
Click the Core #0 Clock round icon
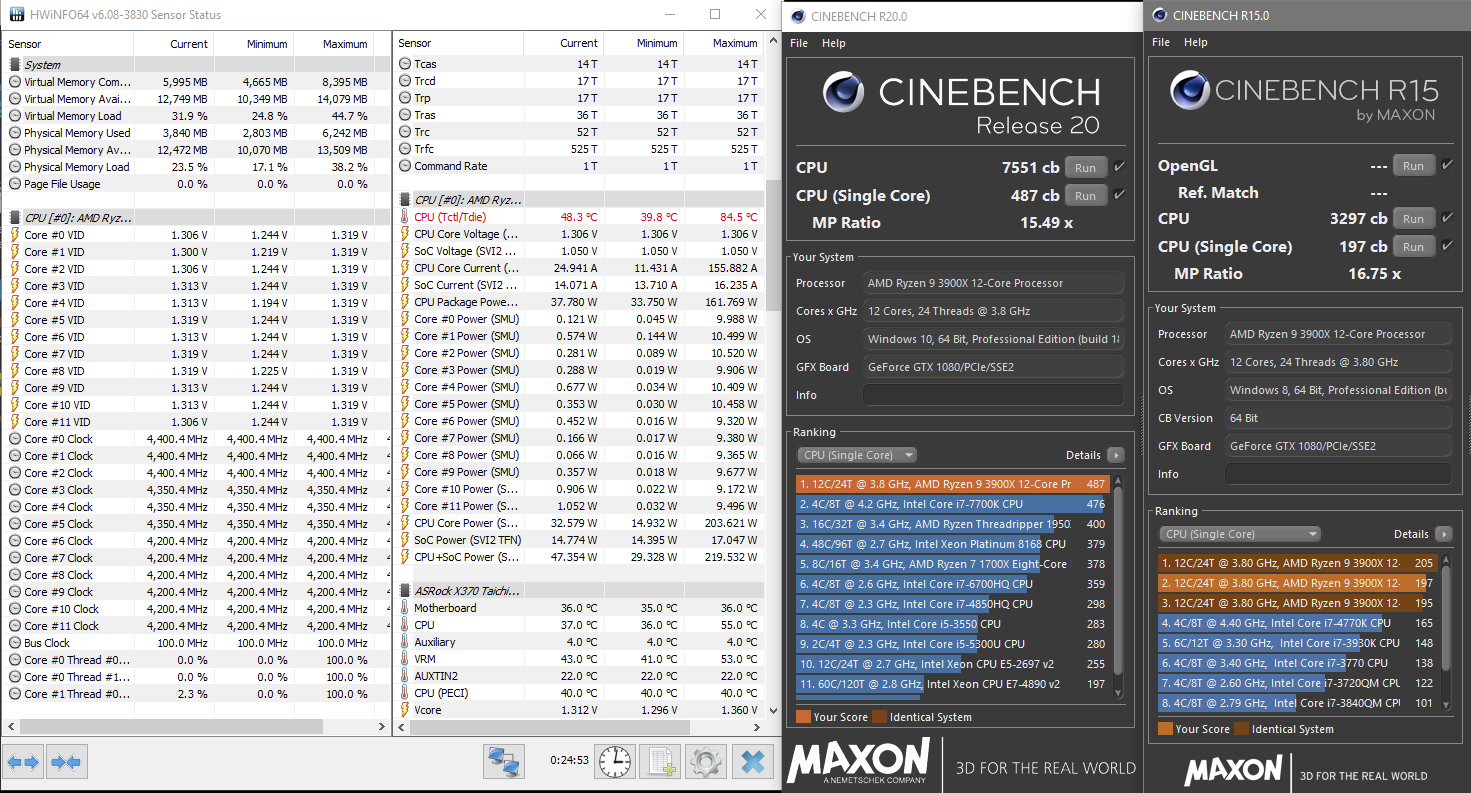[14, 439]
